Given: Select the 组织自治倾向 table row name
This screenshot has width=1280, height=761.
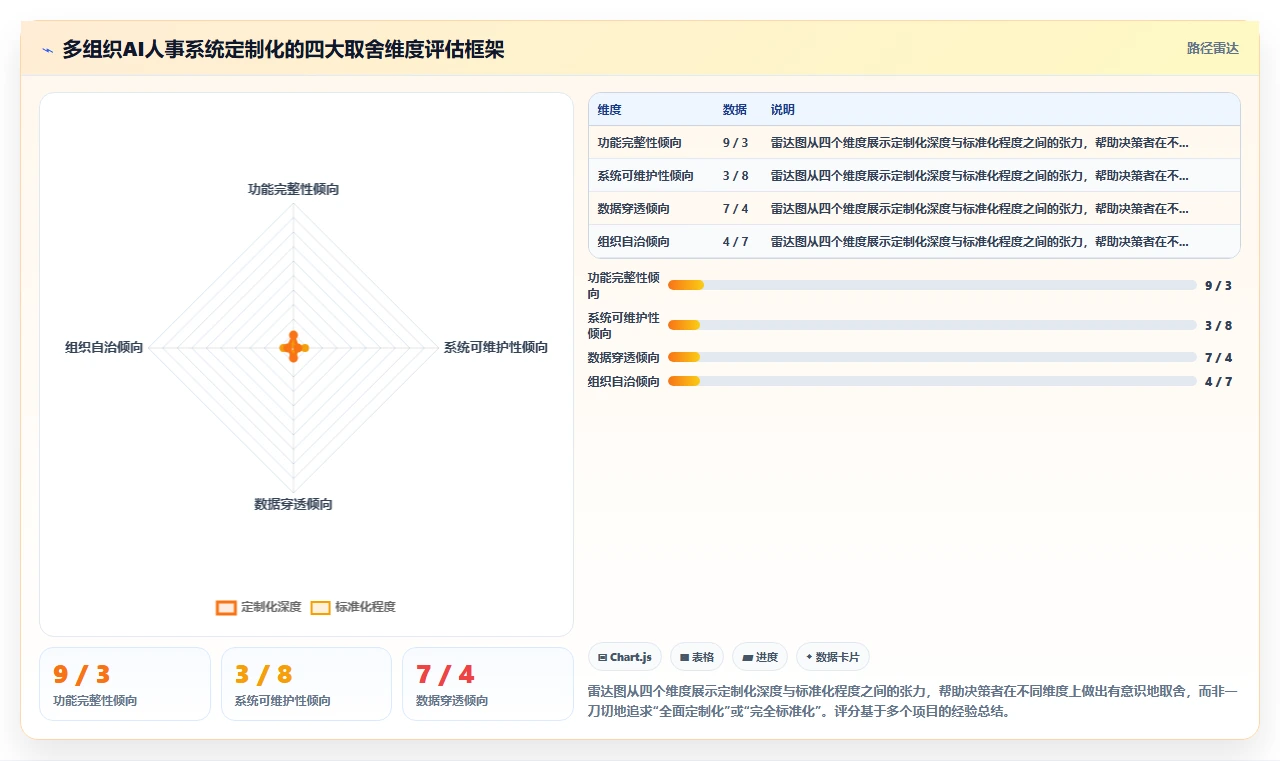Looking at the screenshot, I should (634, 242).
